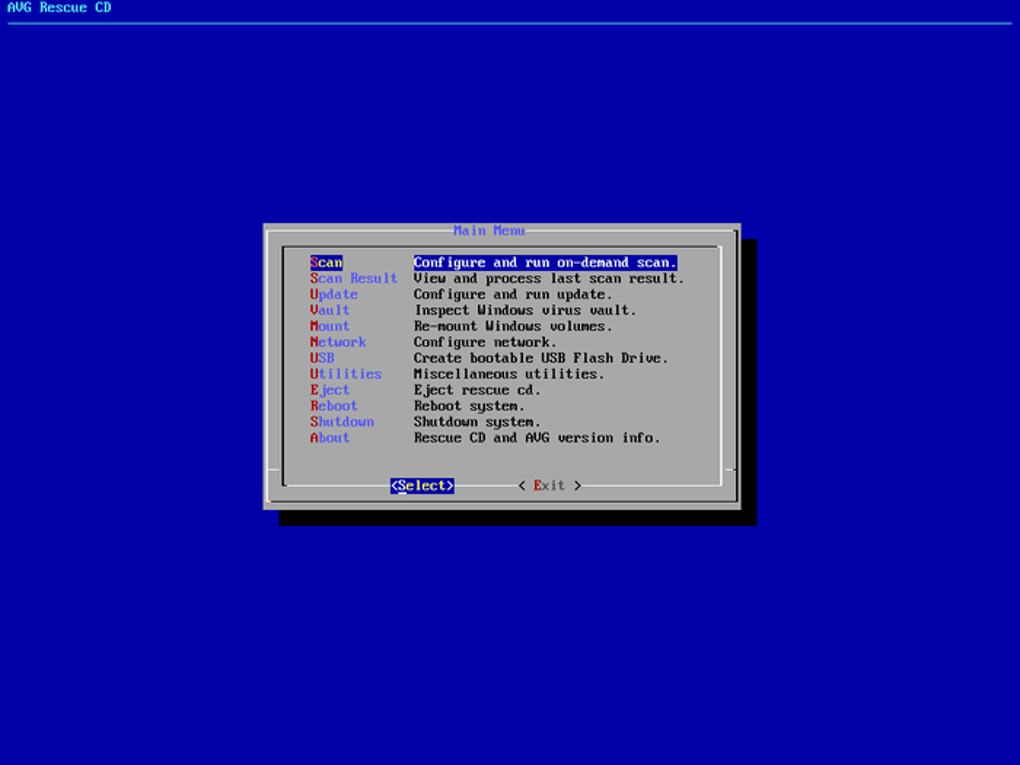Screen dimensions: 1020x765
Task: Click the <Select> button
Action: 422,486
